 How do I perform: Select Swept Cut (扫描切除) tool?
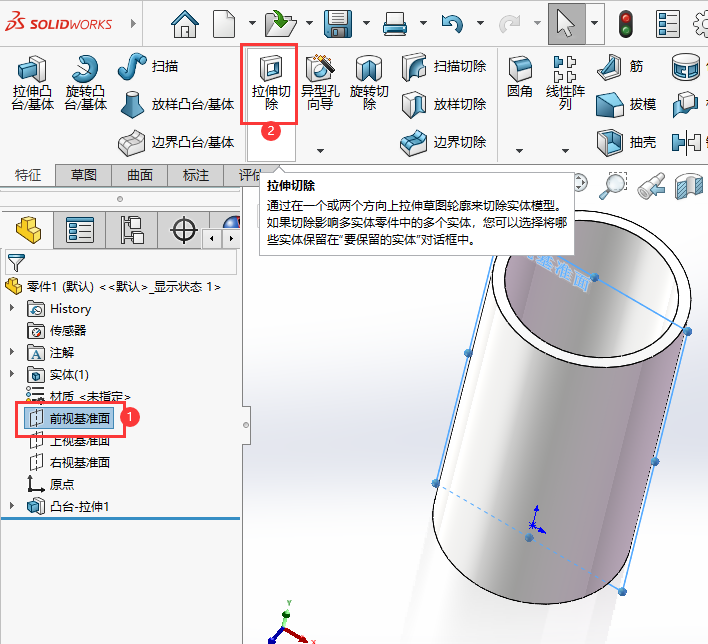444,66
